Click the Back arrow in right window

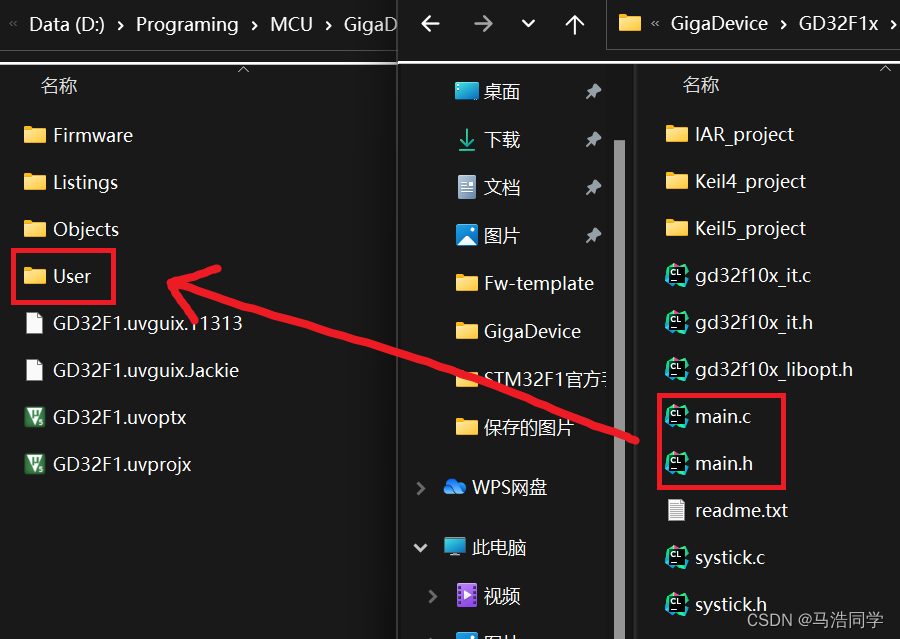(430, 24)
